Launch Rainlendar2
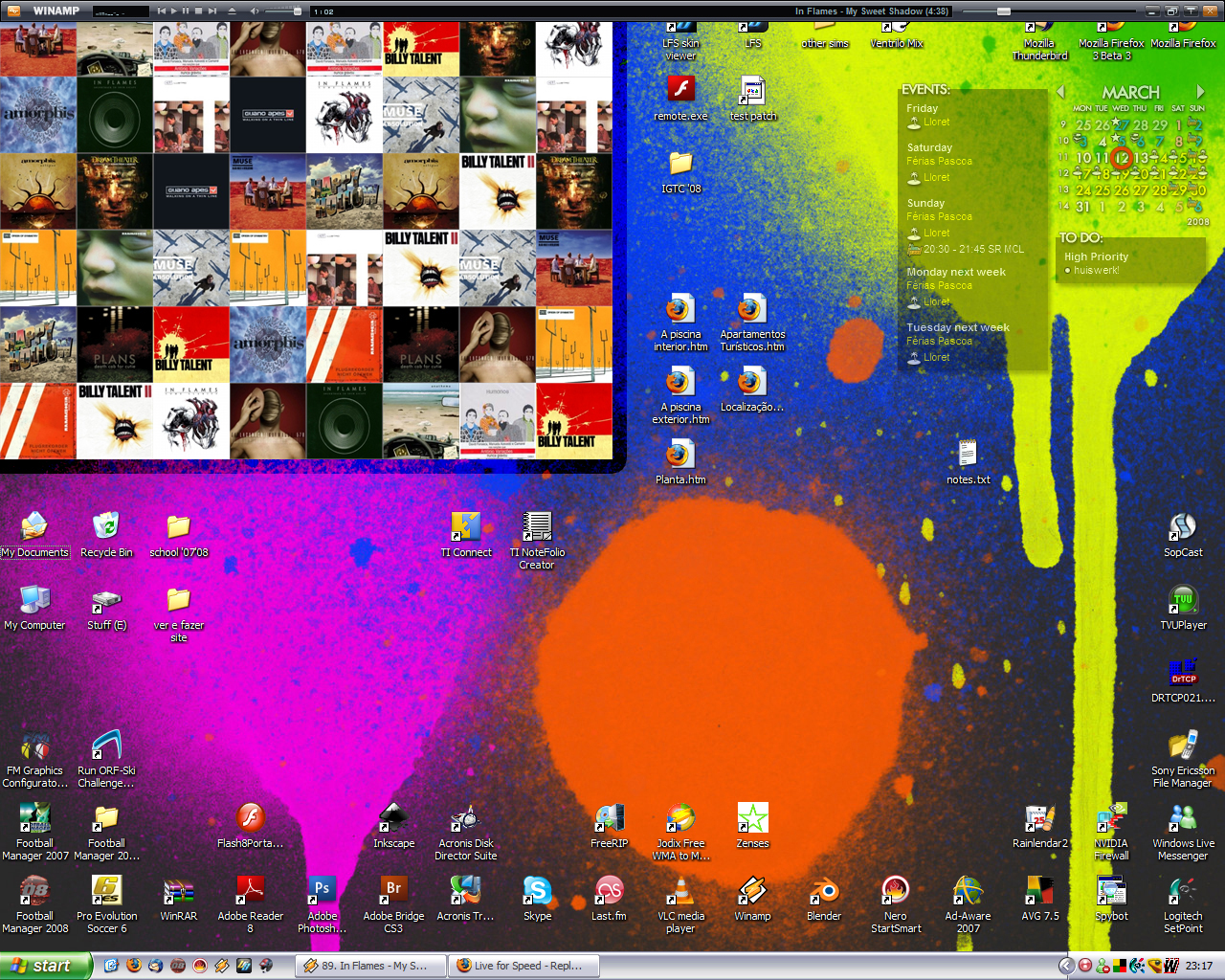The image size is (1225, 980). tap(1040, 826)
